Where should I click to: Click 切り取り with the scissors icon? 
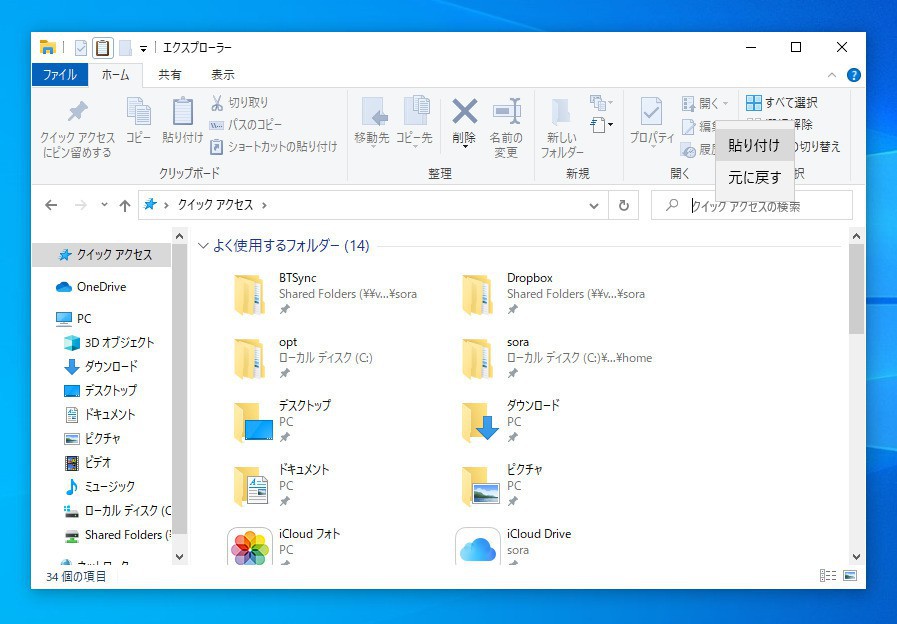pos(239,102)
